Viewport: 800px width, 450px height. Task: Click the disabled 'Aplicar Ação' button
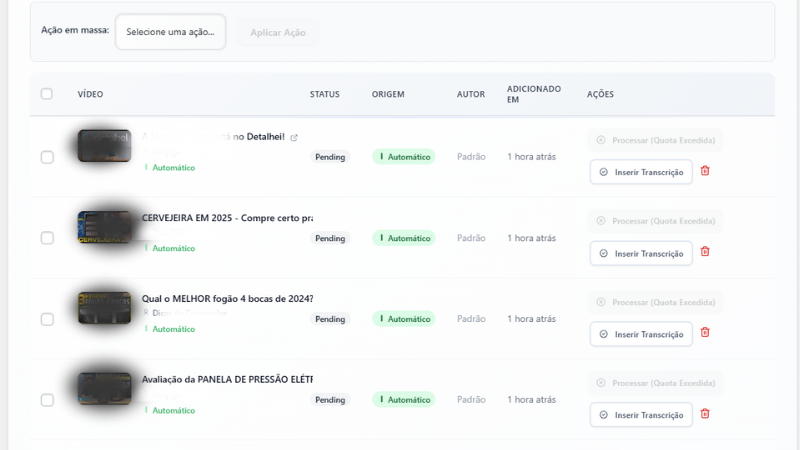click(x=278, y=33)
